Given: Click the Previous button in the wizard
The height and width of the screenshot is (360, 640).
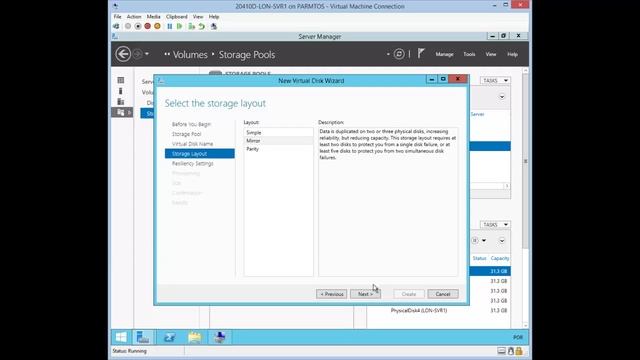Looking at the screenshot, I should [331, 294].
